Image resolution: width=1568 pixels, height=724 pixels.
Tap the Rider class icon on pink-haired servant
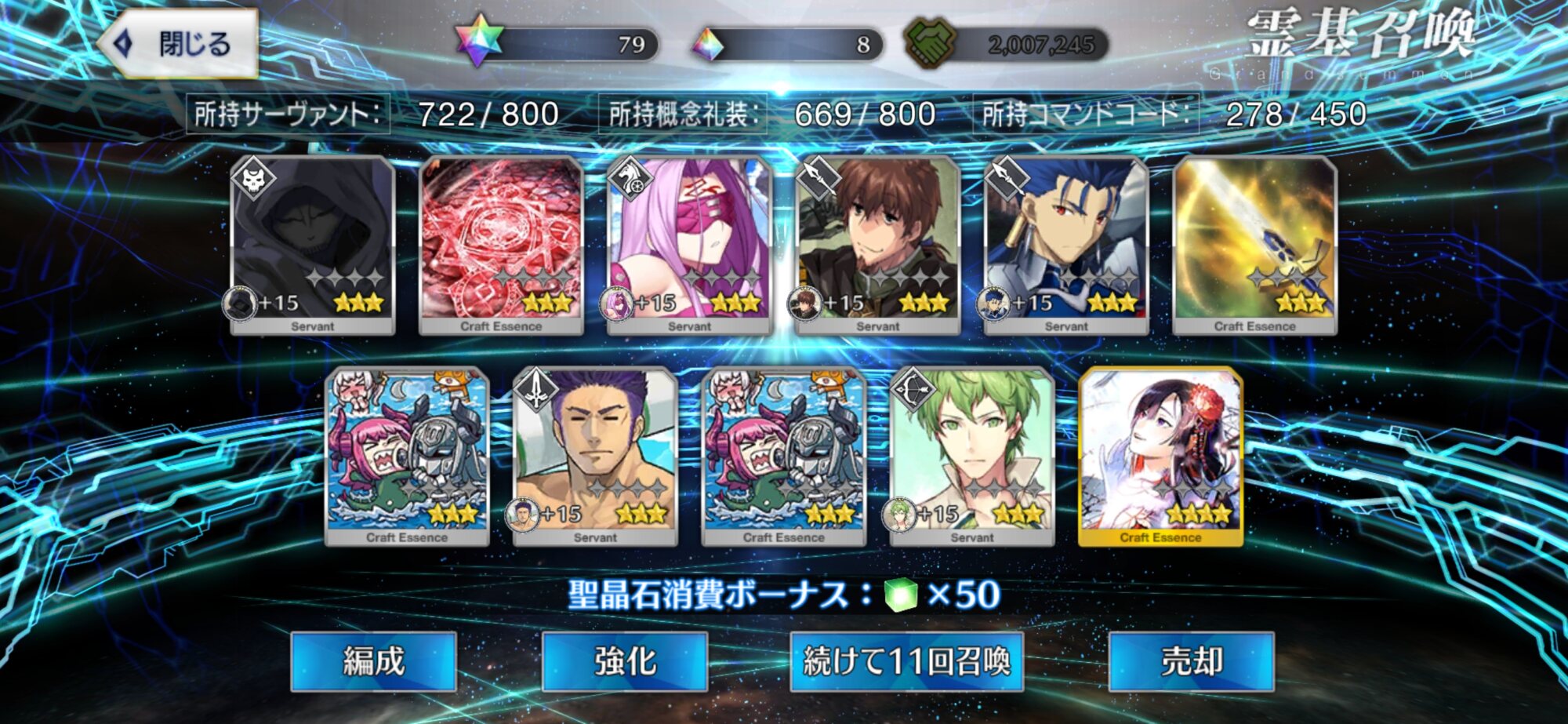tap(630, 180)
